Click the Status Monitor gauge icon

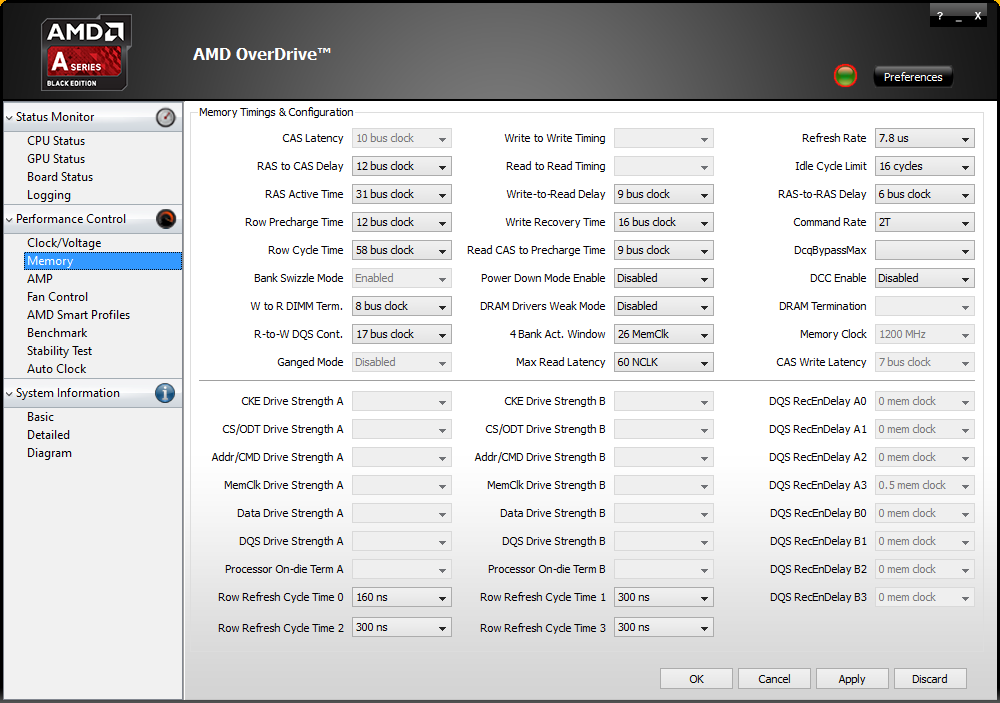click(165, 117)
